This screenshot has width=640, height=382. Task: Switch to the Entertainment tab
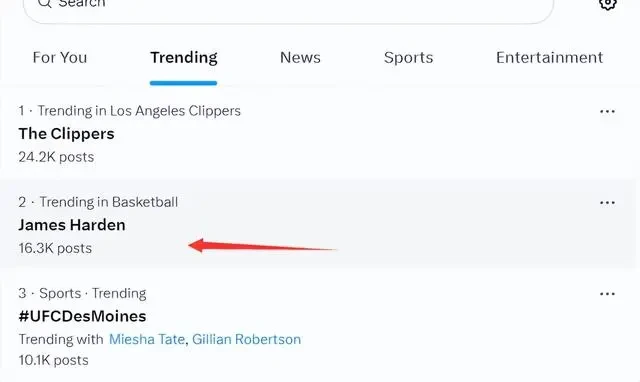click(549, 58)
